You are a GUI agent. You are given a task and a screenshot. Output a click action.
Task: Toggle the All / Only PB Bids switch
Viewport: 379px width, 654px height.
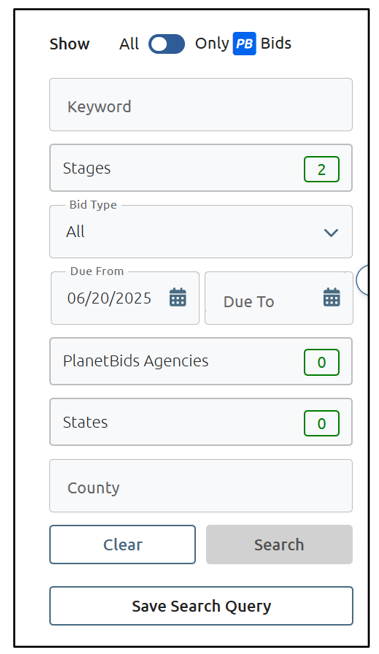click(x=167, y=44)
